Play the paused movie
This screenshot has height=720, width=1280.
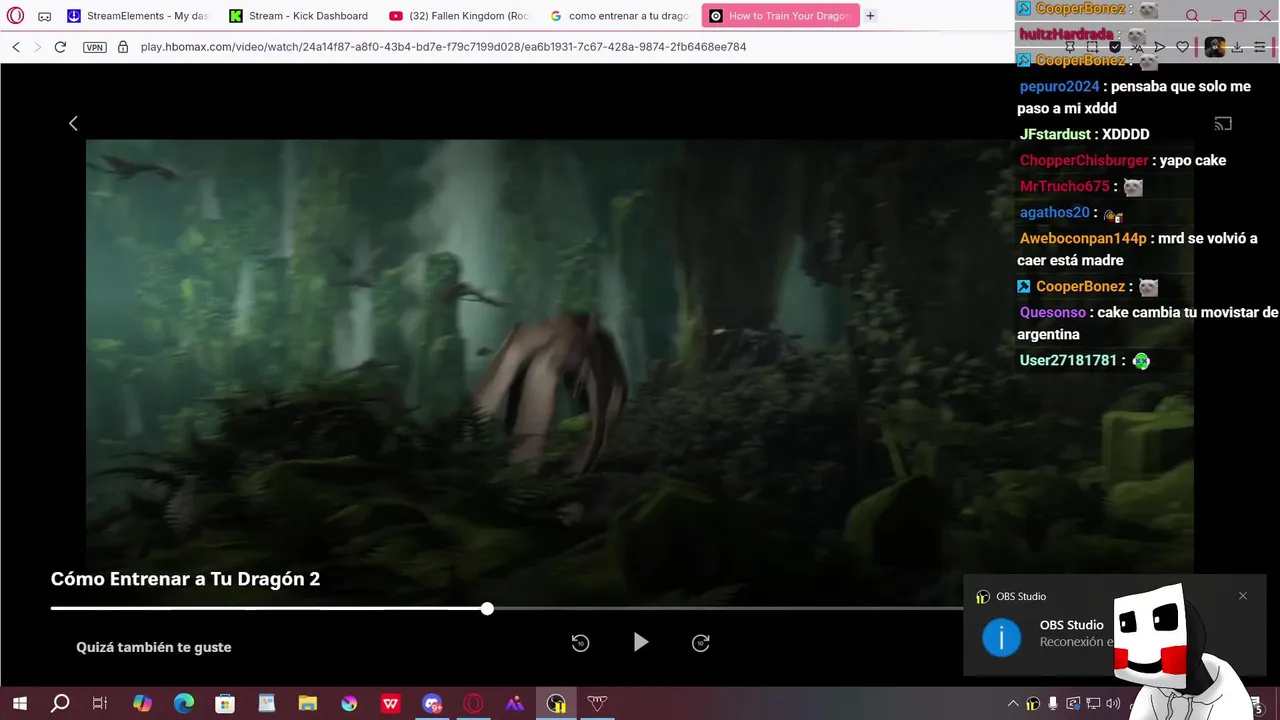coord(641,643)
